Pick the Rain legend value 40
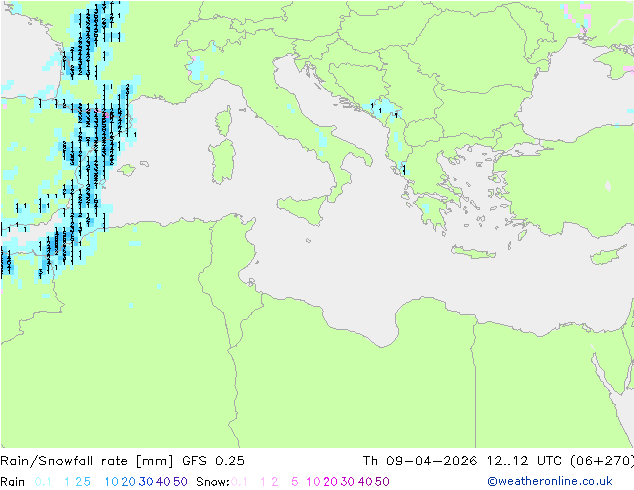 point(163,482)
